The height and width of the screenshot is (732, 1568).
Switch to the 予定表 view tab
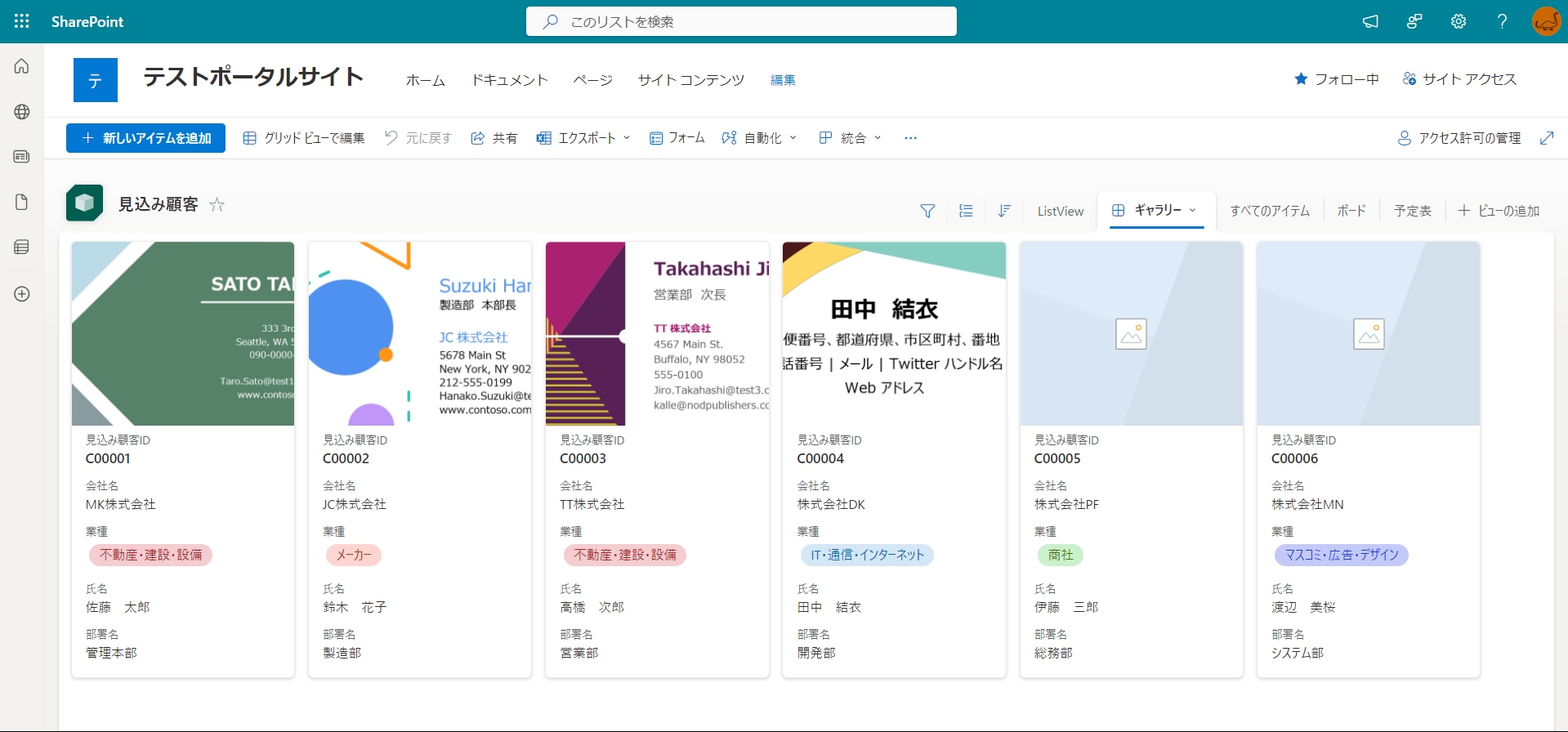pos(1413,211)
